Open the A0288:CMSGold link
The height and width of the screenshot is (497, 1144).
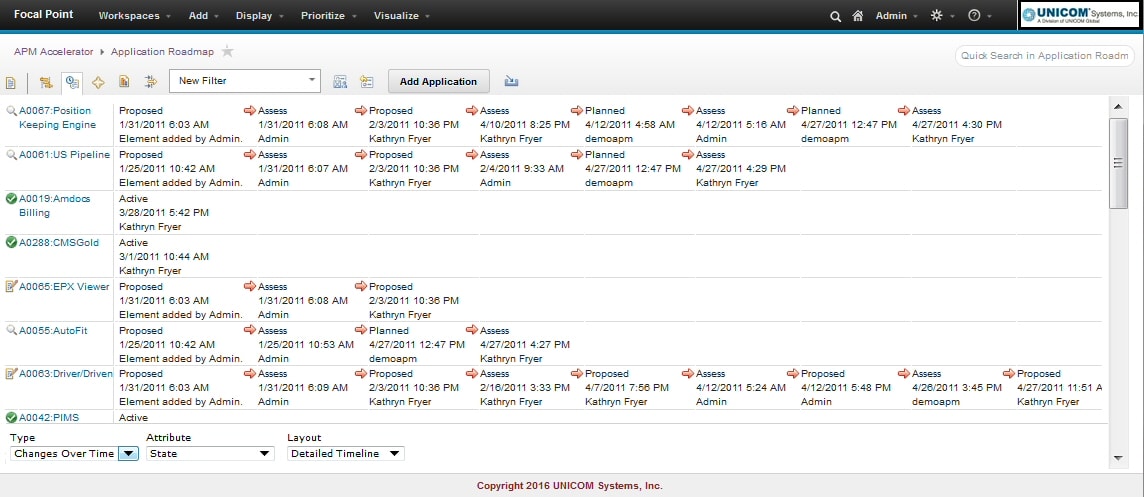[59, 242]
